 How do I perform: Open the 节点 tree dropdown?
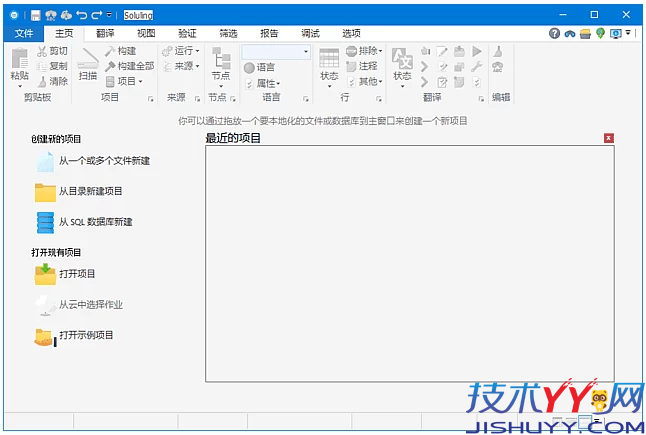(221, 67)
